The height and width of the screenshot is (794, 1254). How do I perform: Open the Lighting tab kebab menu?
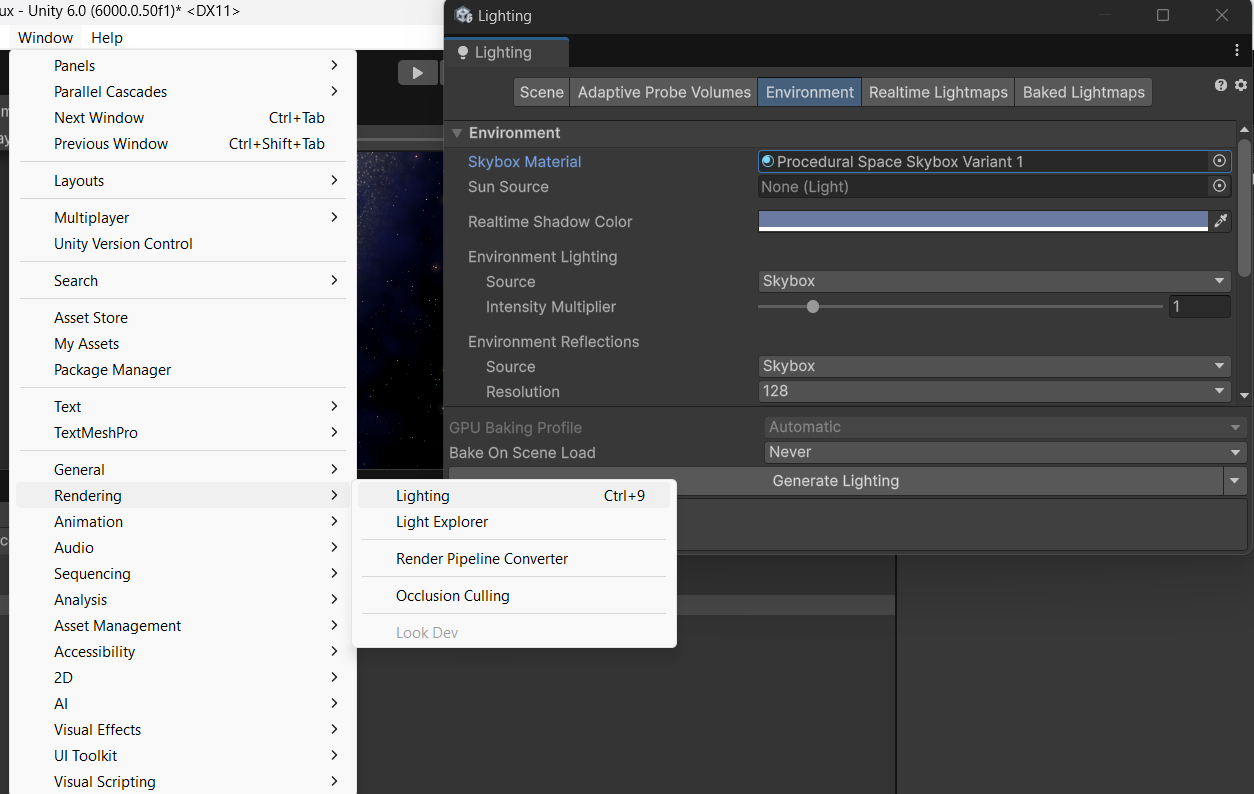[x=1237, y=50]
